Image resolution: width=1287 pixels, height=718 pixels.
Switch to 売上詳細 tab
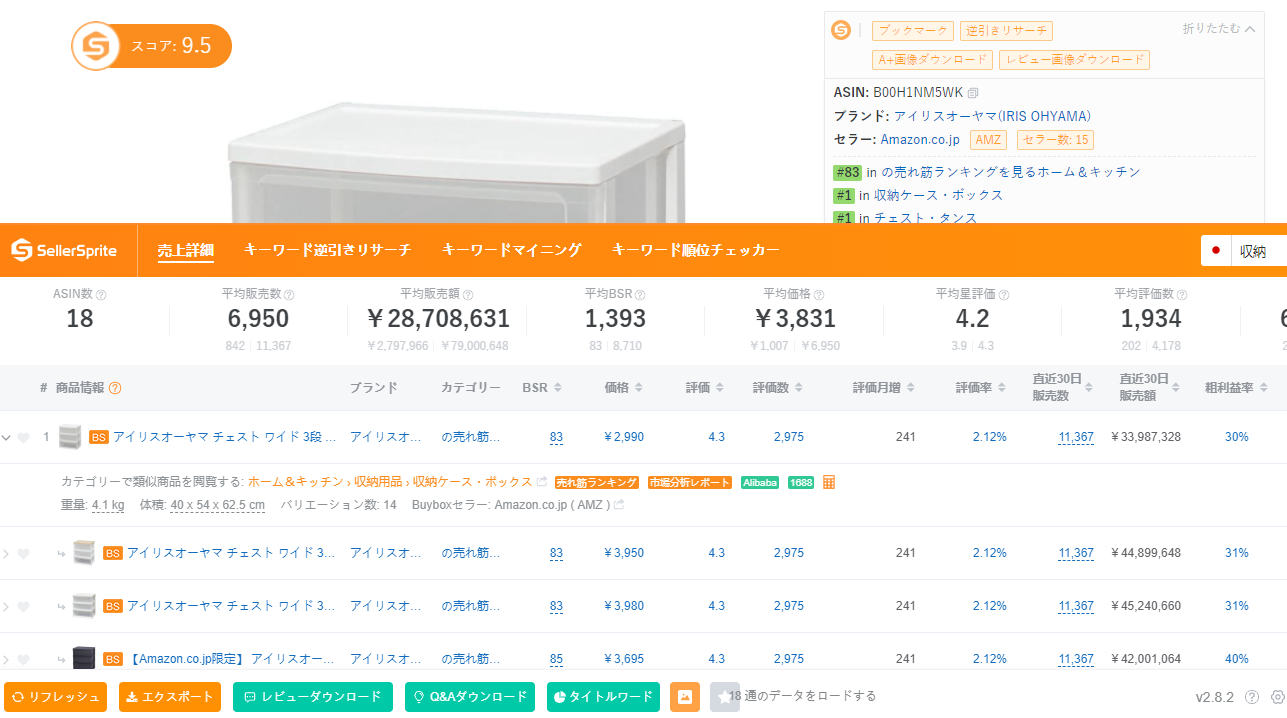point(185,250)
